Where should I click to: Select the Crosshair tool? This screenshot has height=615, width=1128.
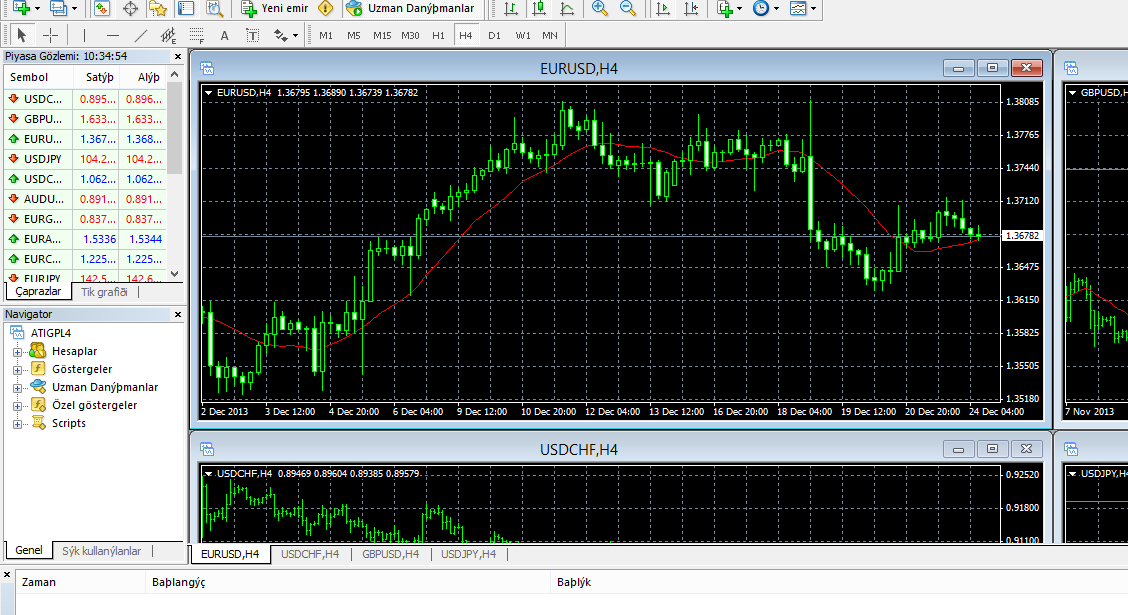pos(50,35)
